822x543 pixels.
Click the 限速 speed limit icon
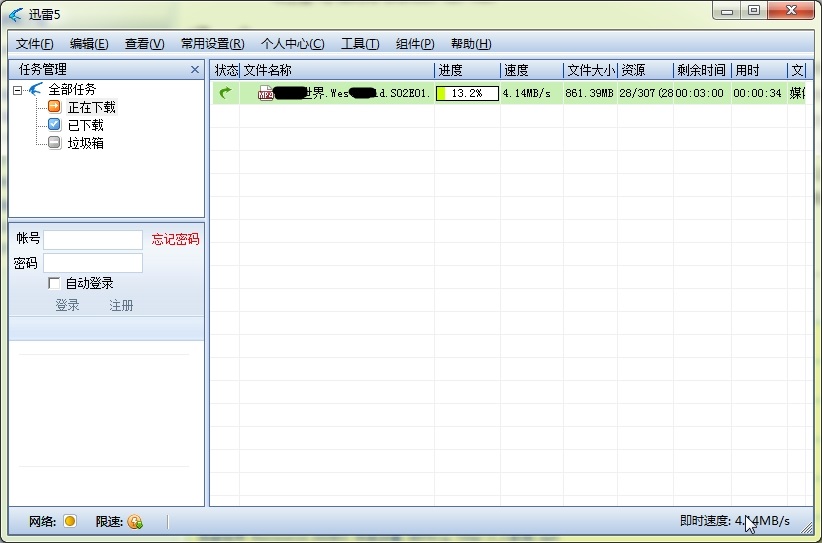pyautogui.click(x=135, y=522)
